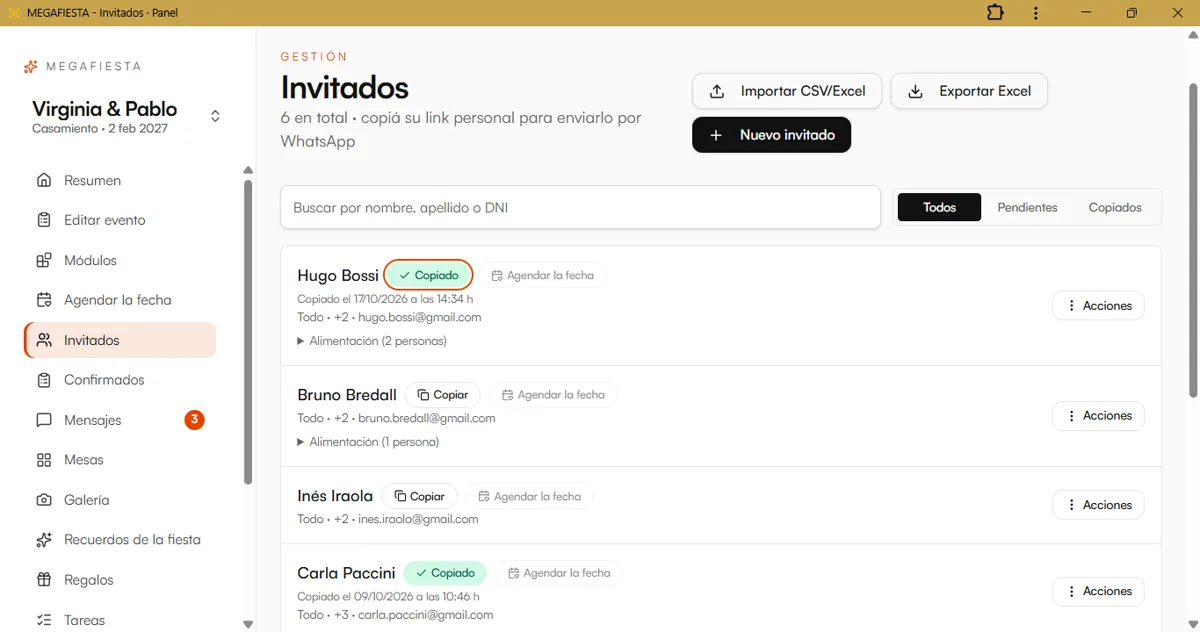Click the Recuerdos de la fiesta sparkle icon
Screen dimensions: 1200x632
pos(44,540)
